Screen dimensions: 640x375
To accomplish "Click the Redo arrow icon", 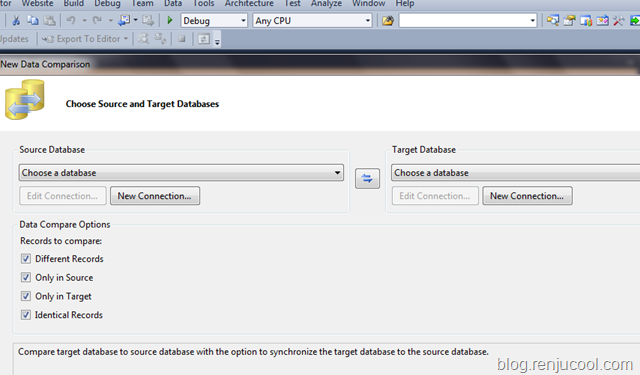I will (97, 20).
